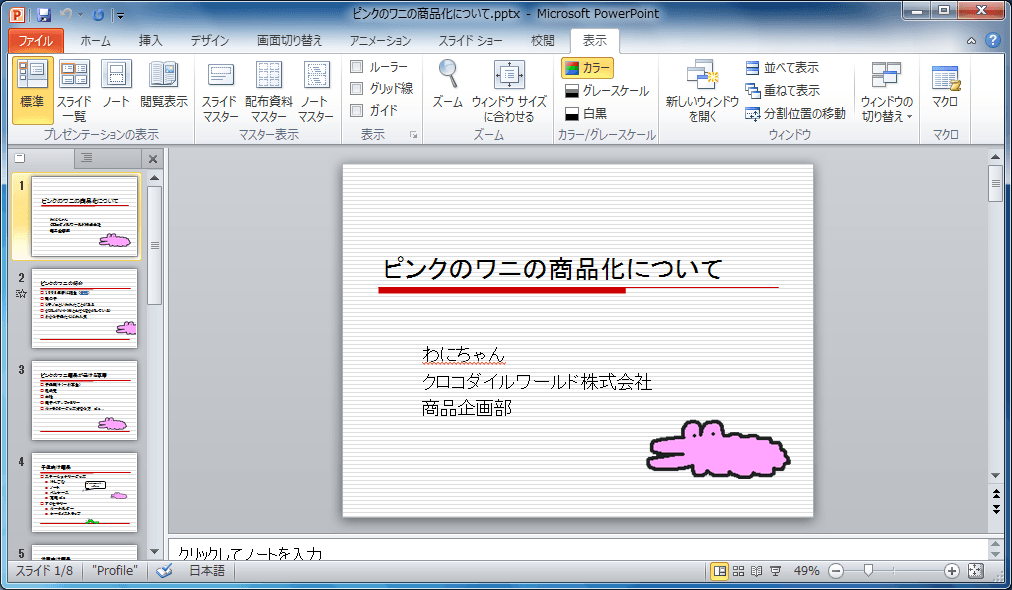Image resolution: width=1012 pixels, height=590 pixels.
Task: Click zoom out minus button
Action: coord(836,571)
